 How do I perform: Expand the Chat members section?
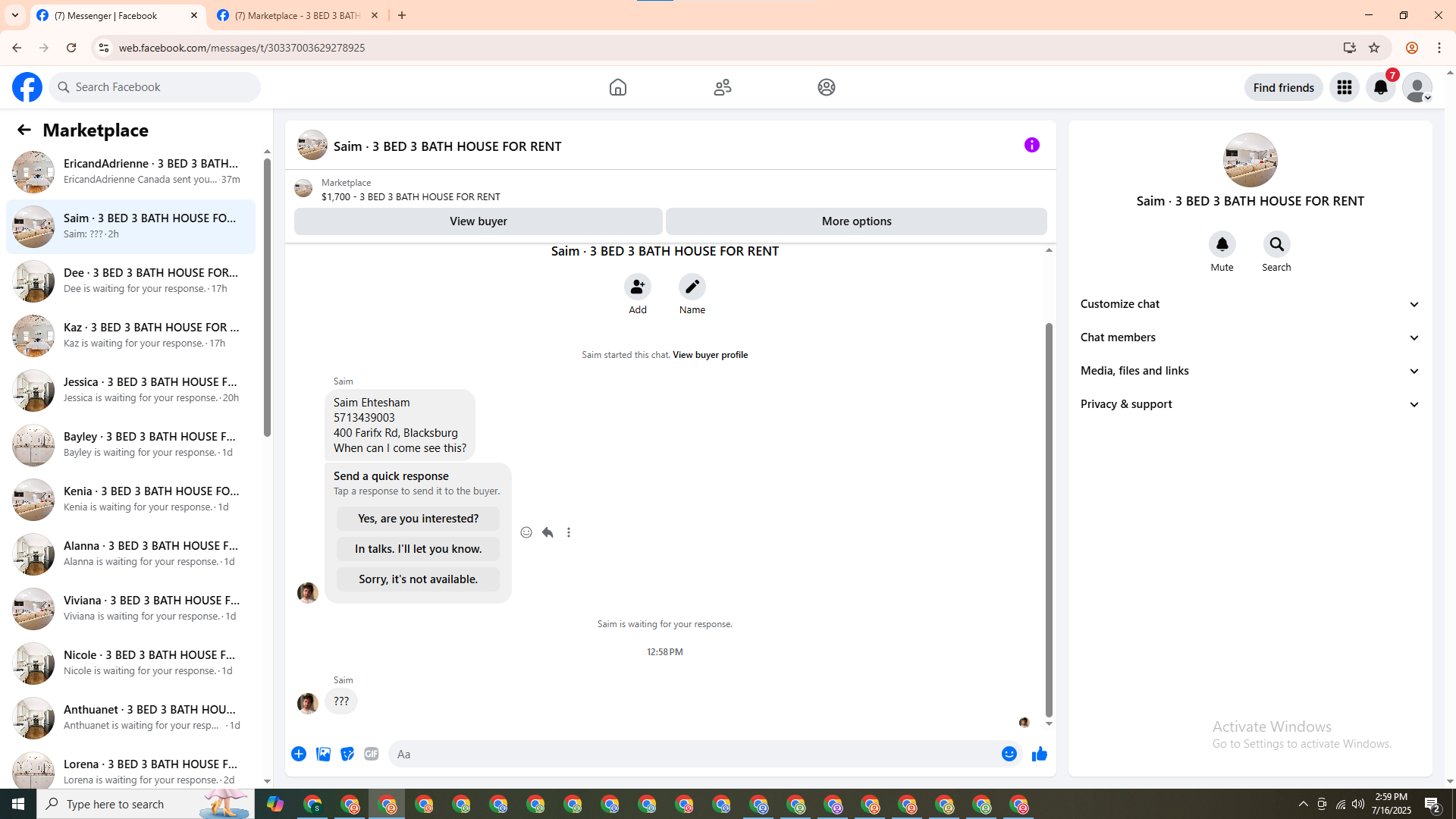click(1250, 337)
